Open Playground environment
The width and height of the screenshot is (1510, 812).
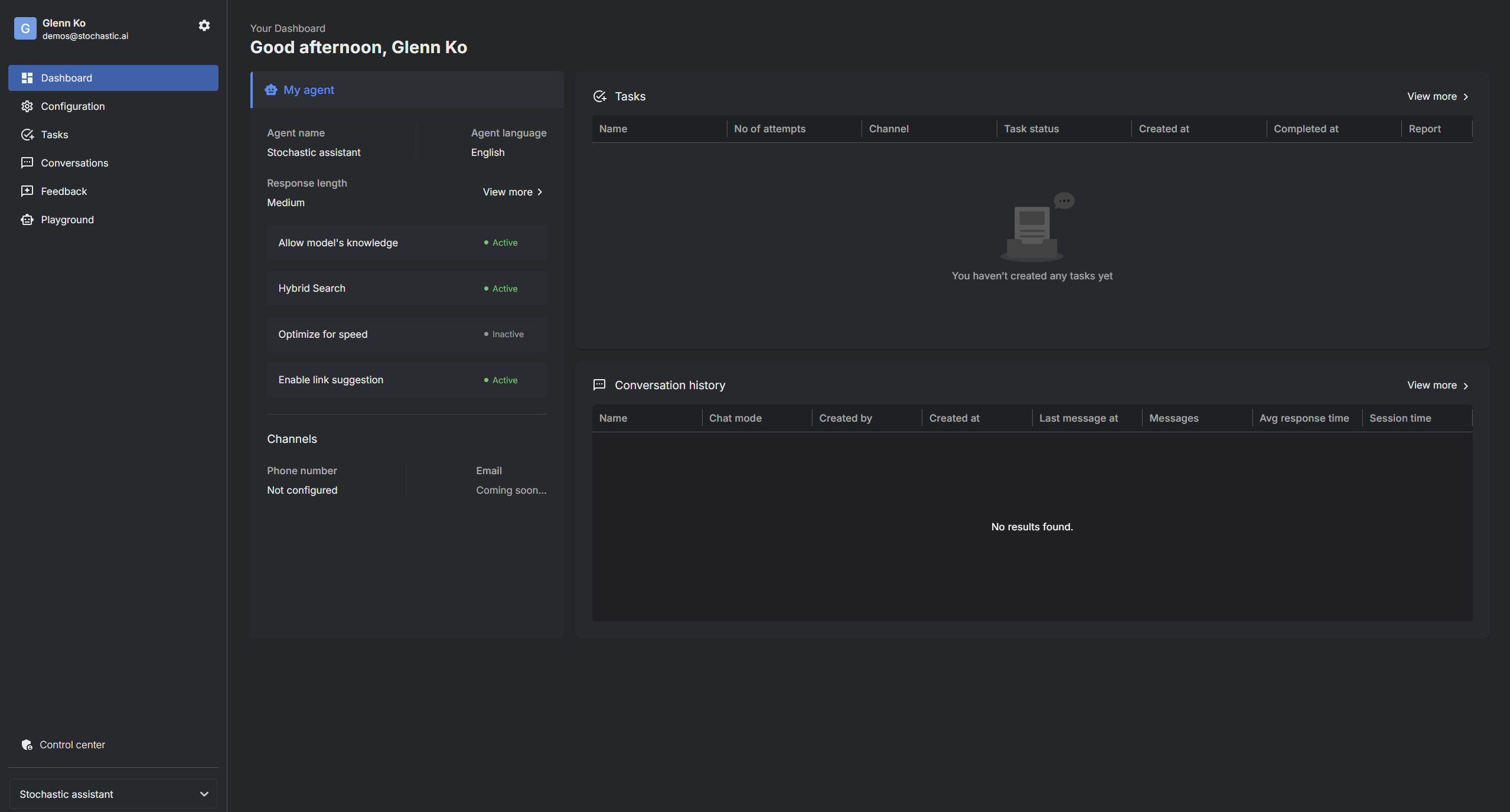click(67, 220)
